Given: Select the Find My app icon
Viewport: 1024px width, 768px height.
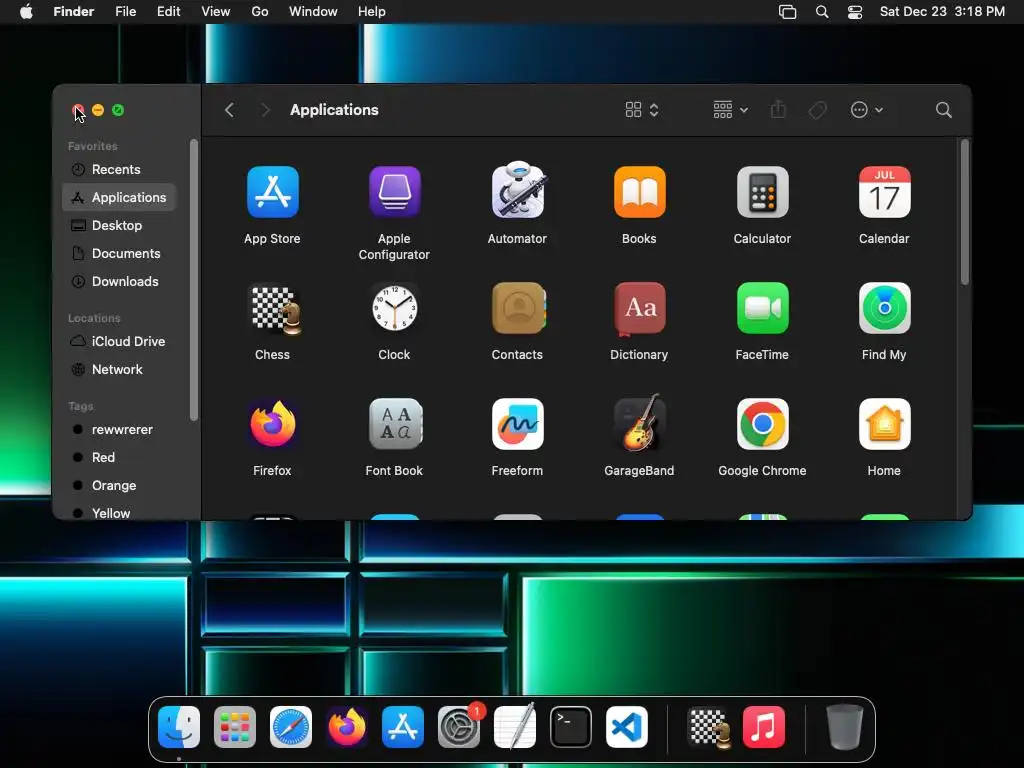Looking at the screenshot, I should click(x=884, y=308).
